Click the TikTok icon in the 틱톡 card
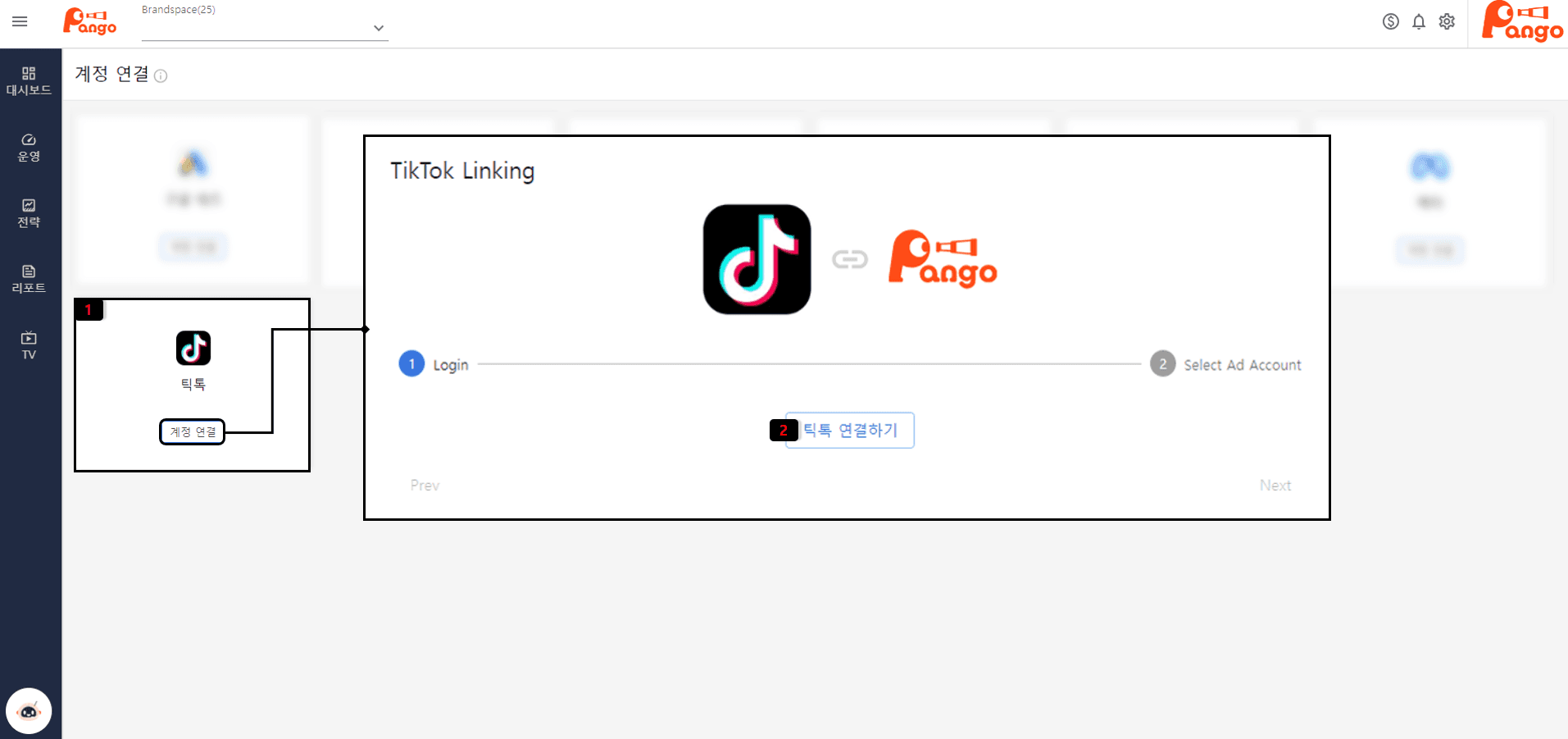 pos(193,348)
